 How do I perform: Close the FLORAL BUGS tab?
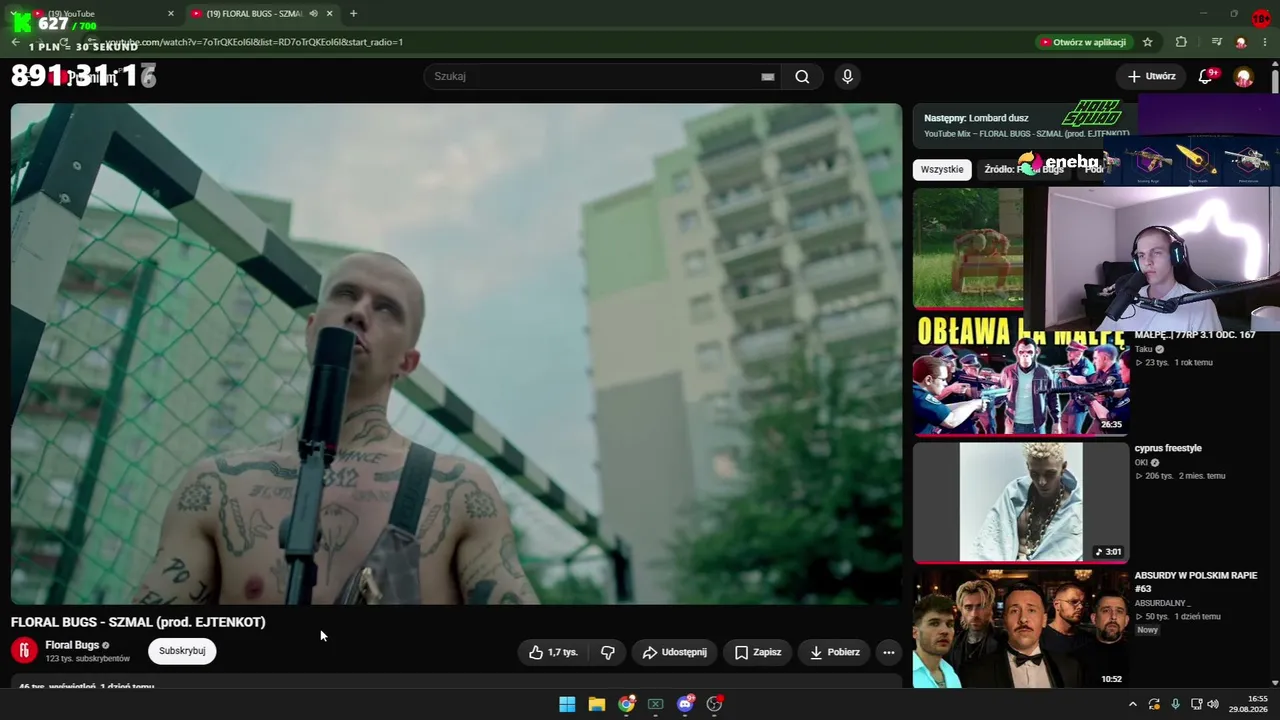click(329, 13)
